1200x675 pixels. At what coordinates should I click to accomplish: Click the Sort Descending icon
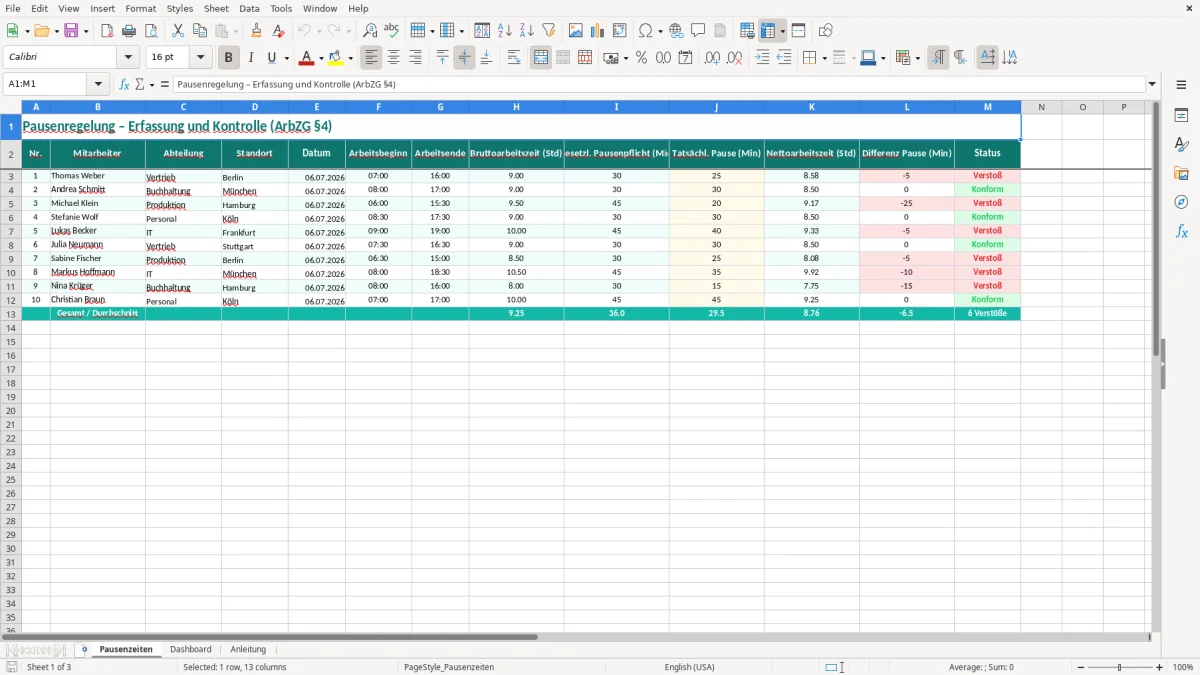pos(527,31)
